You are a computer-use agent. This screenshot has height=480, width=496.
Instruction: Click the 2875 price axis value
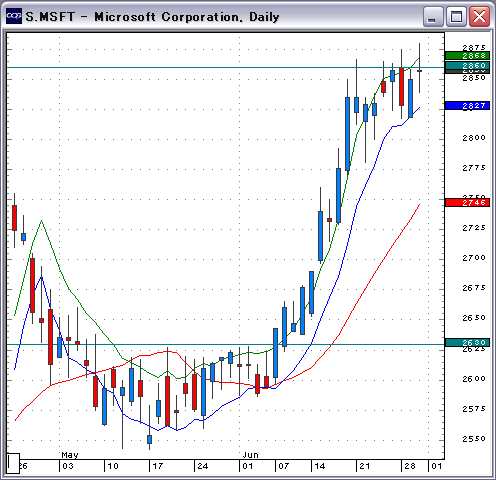[474, 47]
